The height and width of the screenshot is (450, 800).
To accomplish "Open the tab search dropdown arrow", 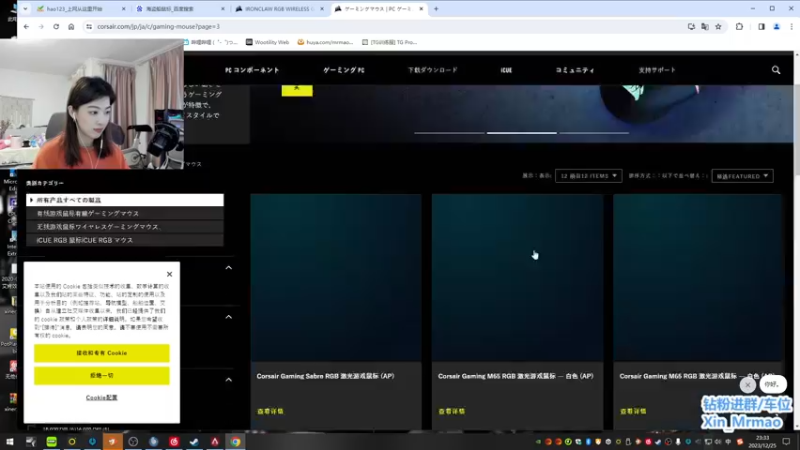I will click(25, 9).
